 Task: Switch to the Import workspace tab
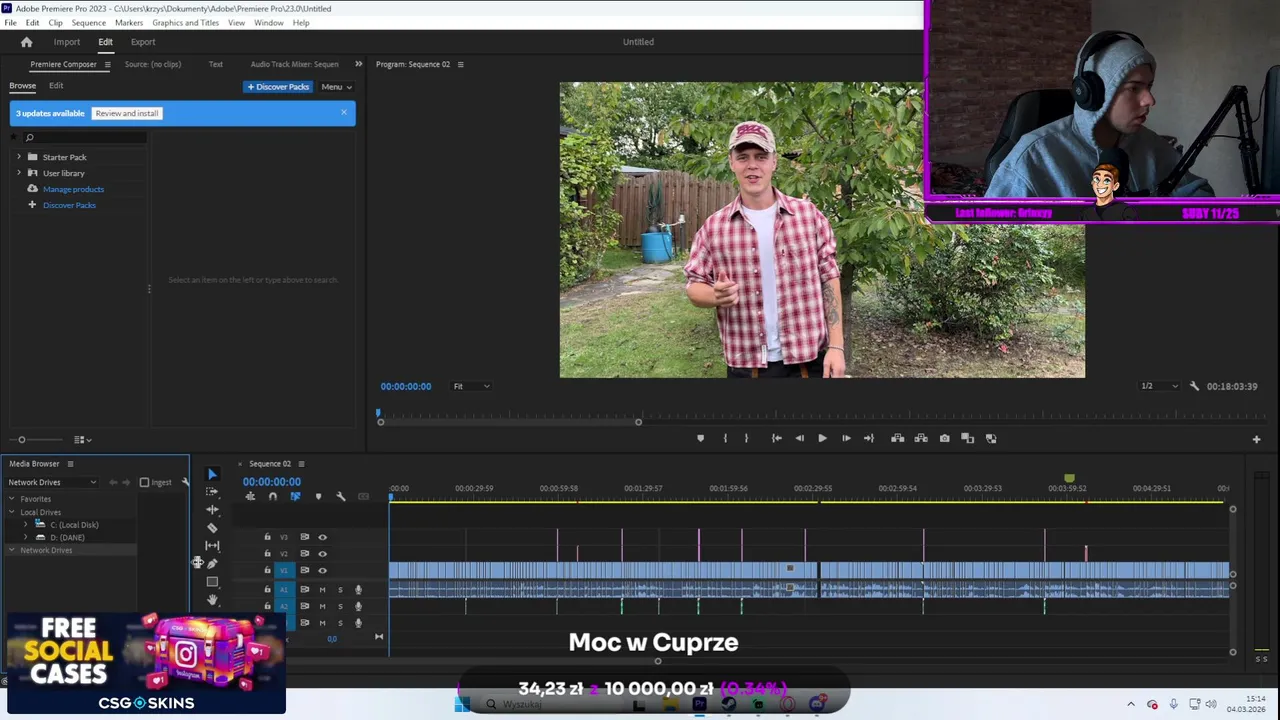(67, 42)
